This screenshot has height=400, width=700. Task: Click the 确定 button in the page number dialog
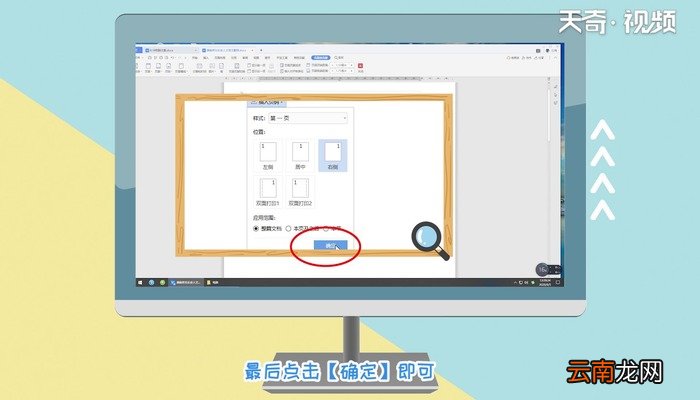330,246
